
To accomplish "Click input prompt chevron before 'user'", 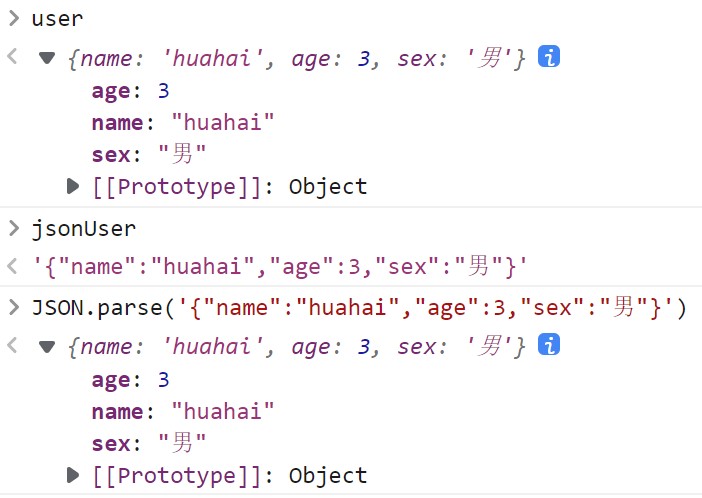I will 13,18.
